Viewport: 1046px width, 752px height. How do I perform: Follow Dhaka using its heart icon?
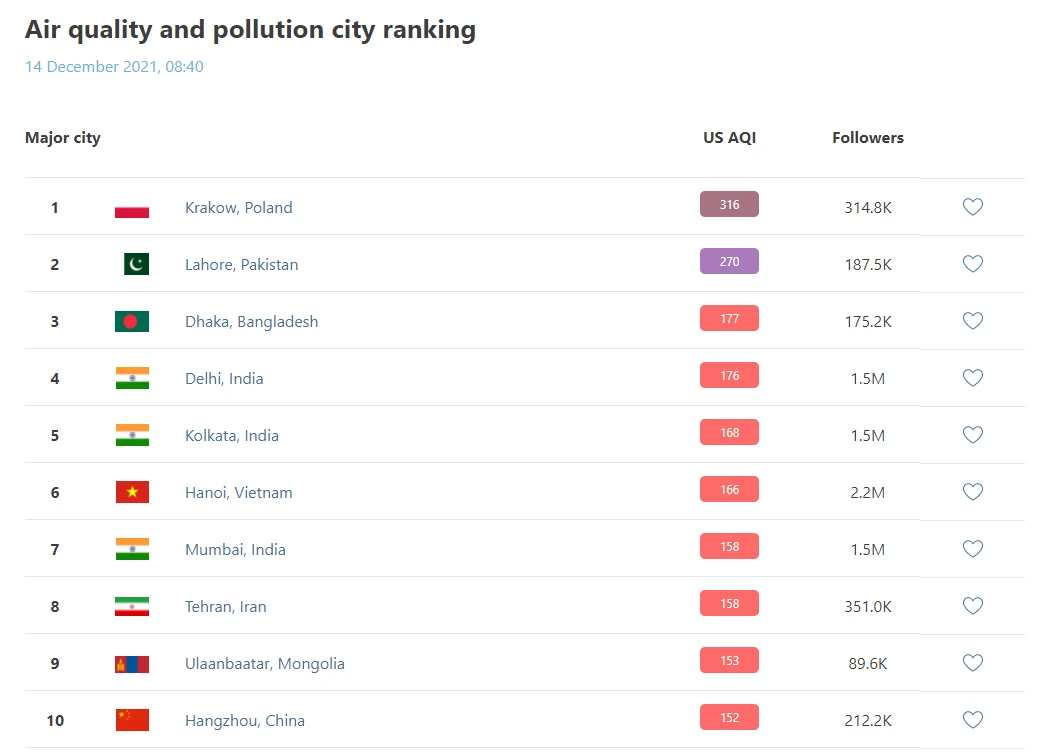972,321
